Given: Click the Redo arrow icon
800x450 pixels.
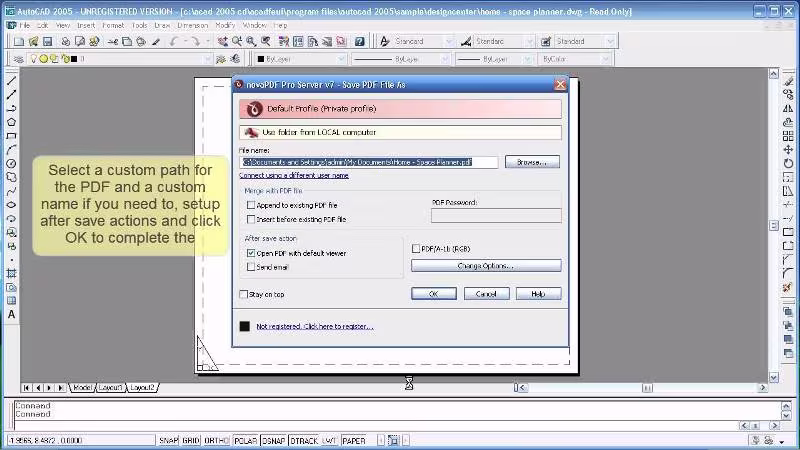Looking at the screenshot, I should 195,41.
